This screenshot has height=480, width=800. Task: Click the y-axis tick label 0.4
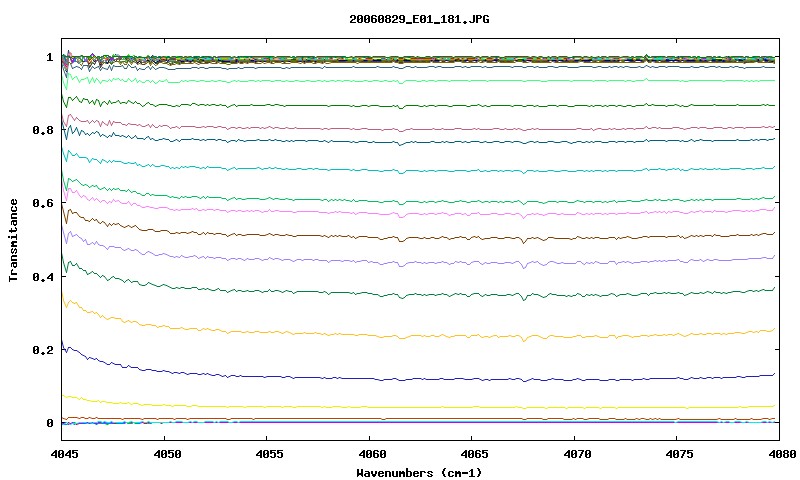(43, 276)
